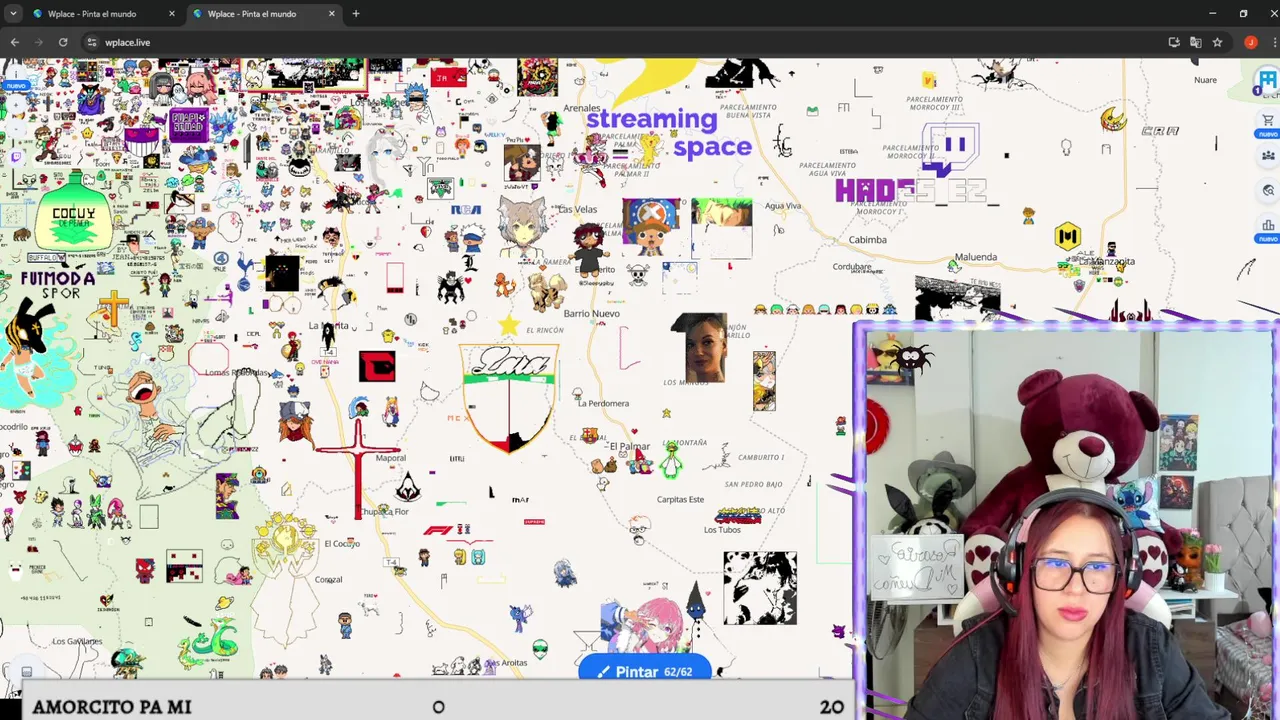Click the grinning crescent moon artwork

(1114, 120)
